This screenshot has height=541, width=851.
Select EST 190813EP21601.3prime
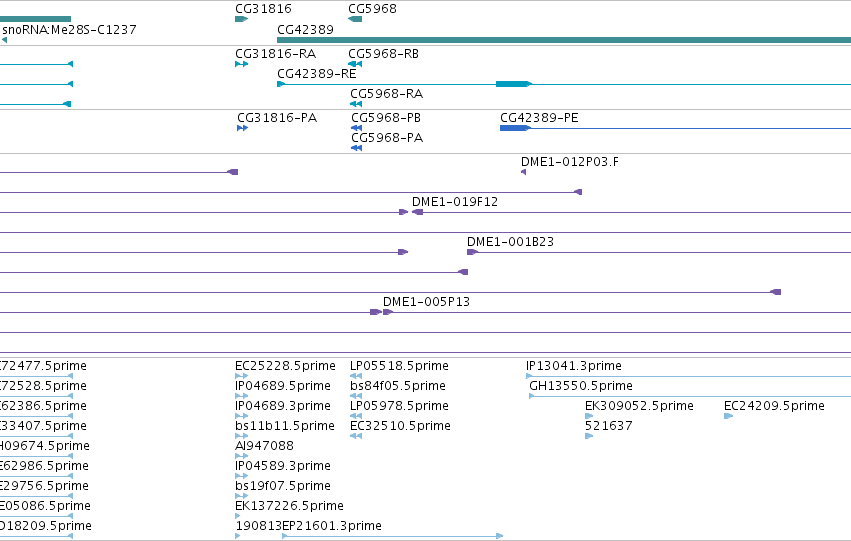pos(308,526)
